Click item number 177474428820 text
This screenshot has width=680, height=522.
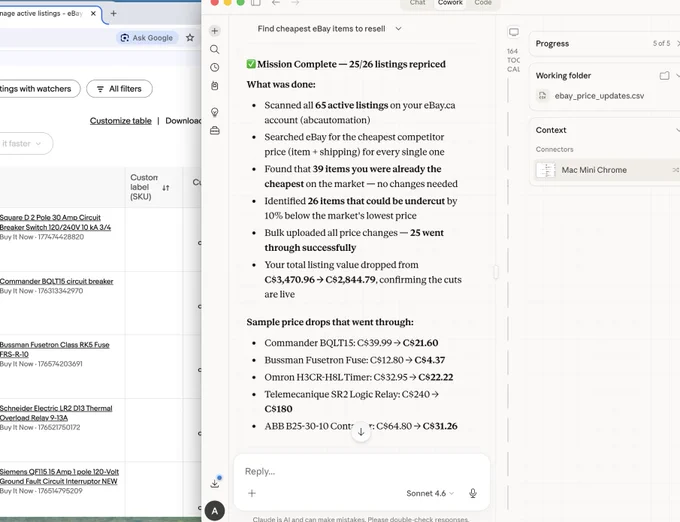coord(61,237)
